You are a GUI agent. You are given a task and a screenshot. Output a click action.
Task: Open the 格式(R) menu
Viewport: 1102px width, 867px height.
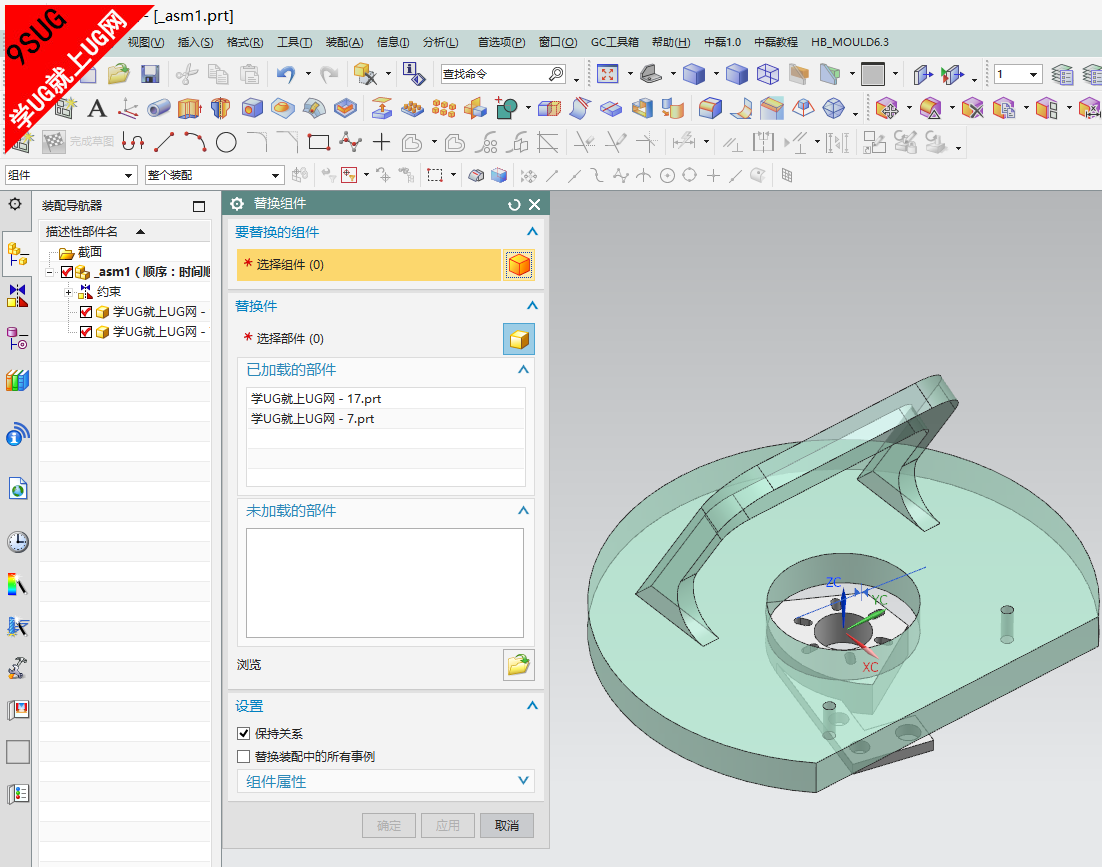pos(245,42)
